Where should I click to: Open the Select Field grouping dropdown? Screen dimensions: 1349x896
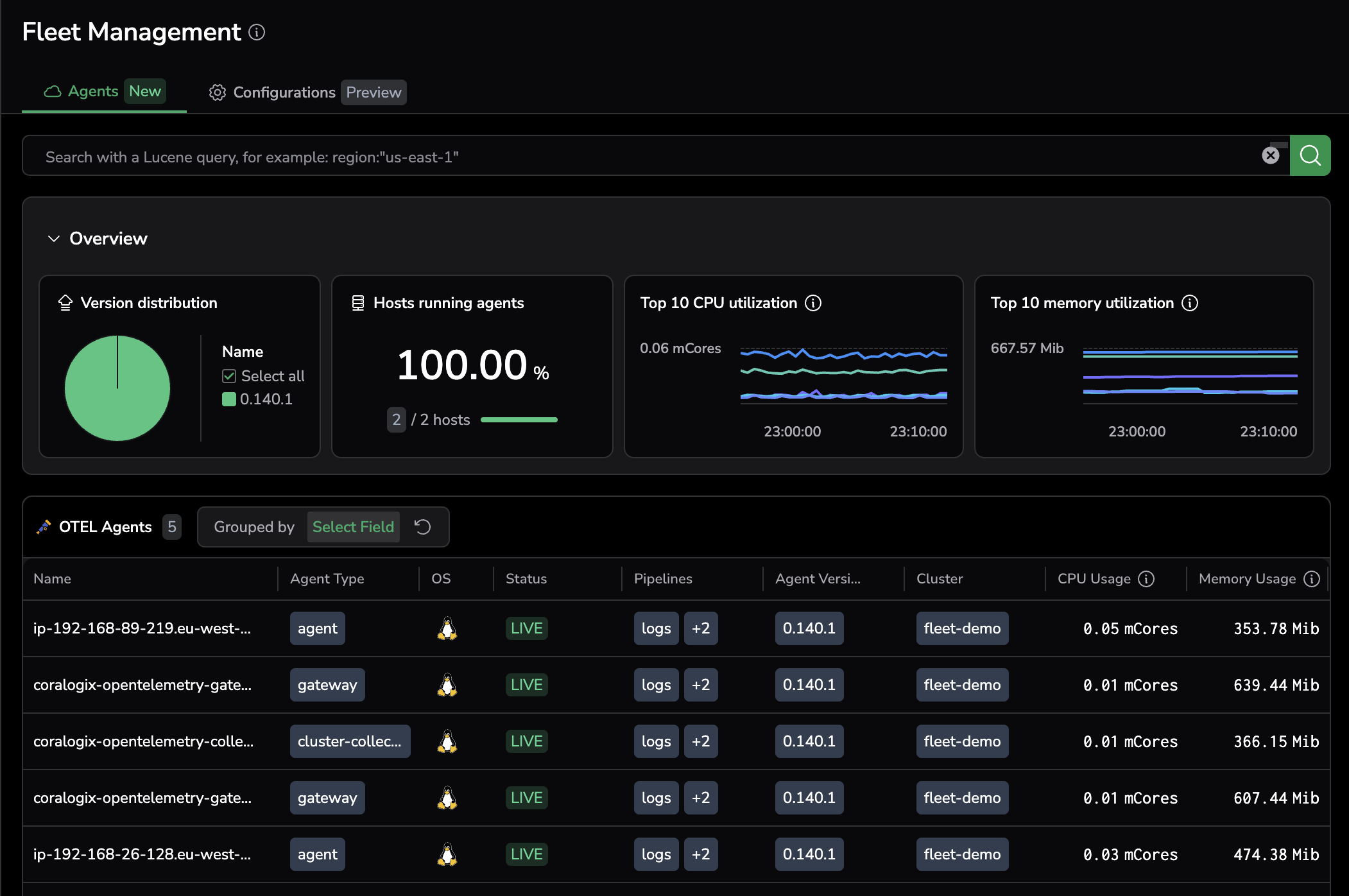tap(353, 527)
